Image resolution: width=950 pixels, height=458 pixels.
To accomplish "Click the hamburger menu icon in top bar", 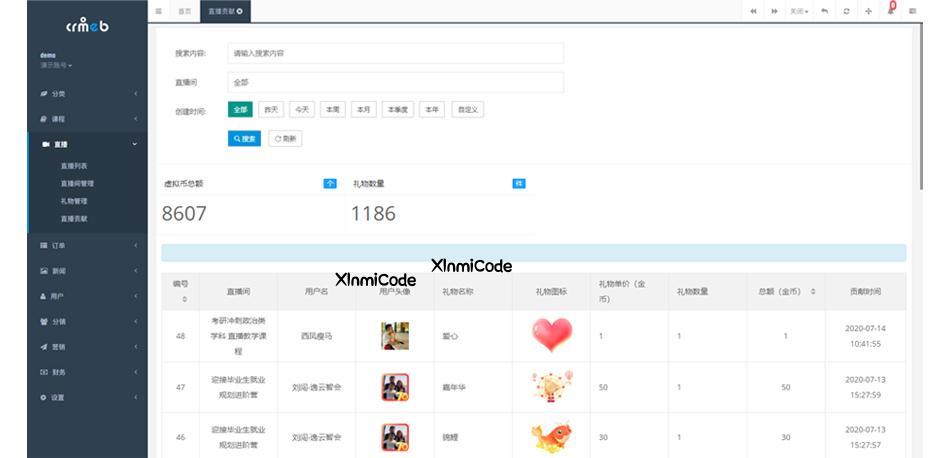I will coord(159,11).
